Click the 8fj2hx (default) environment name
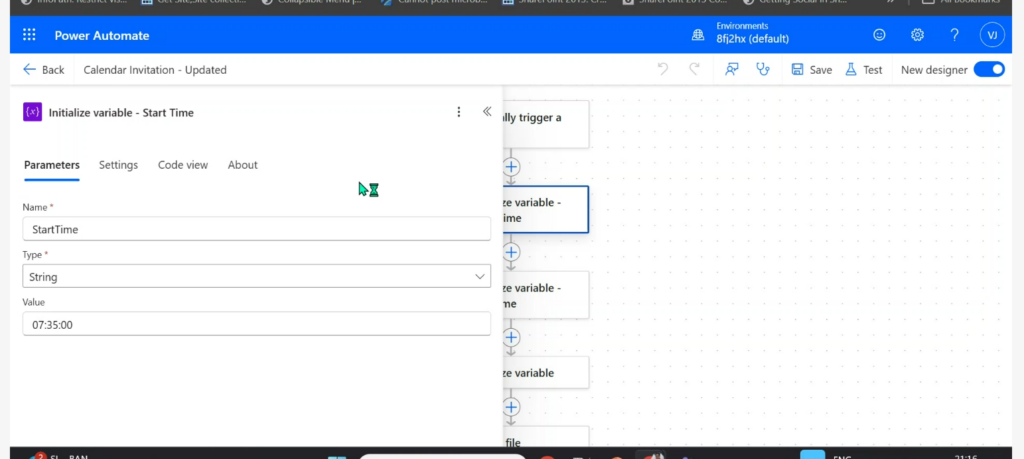The height and width of the screenshot is (459, 1024). [x=752, y=39]
